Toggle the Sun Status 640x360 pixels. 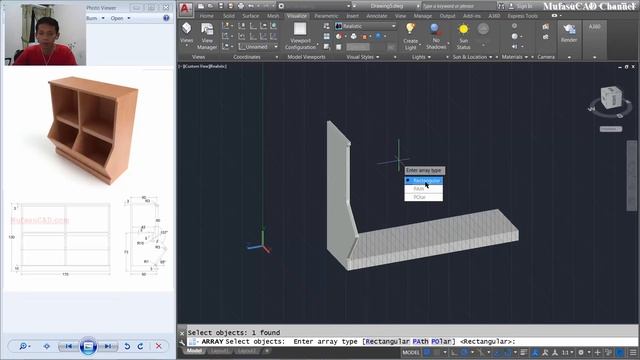pyautogui.click(x=463, y=36)
